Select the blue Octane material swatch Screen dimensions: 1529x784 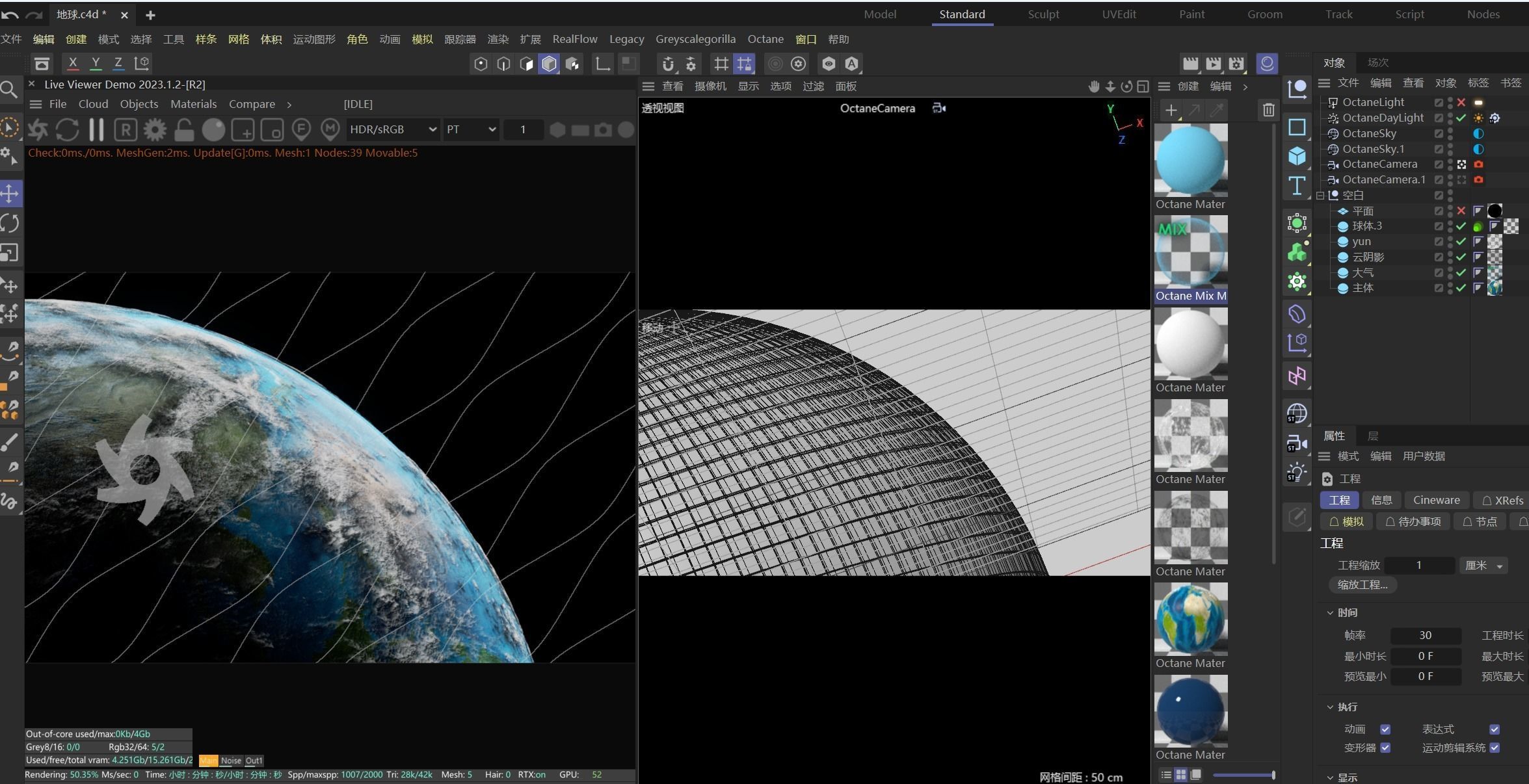tap(1191, 159)
